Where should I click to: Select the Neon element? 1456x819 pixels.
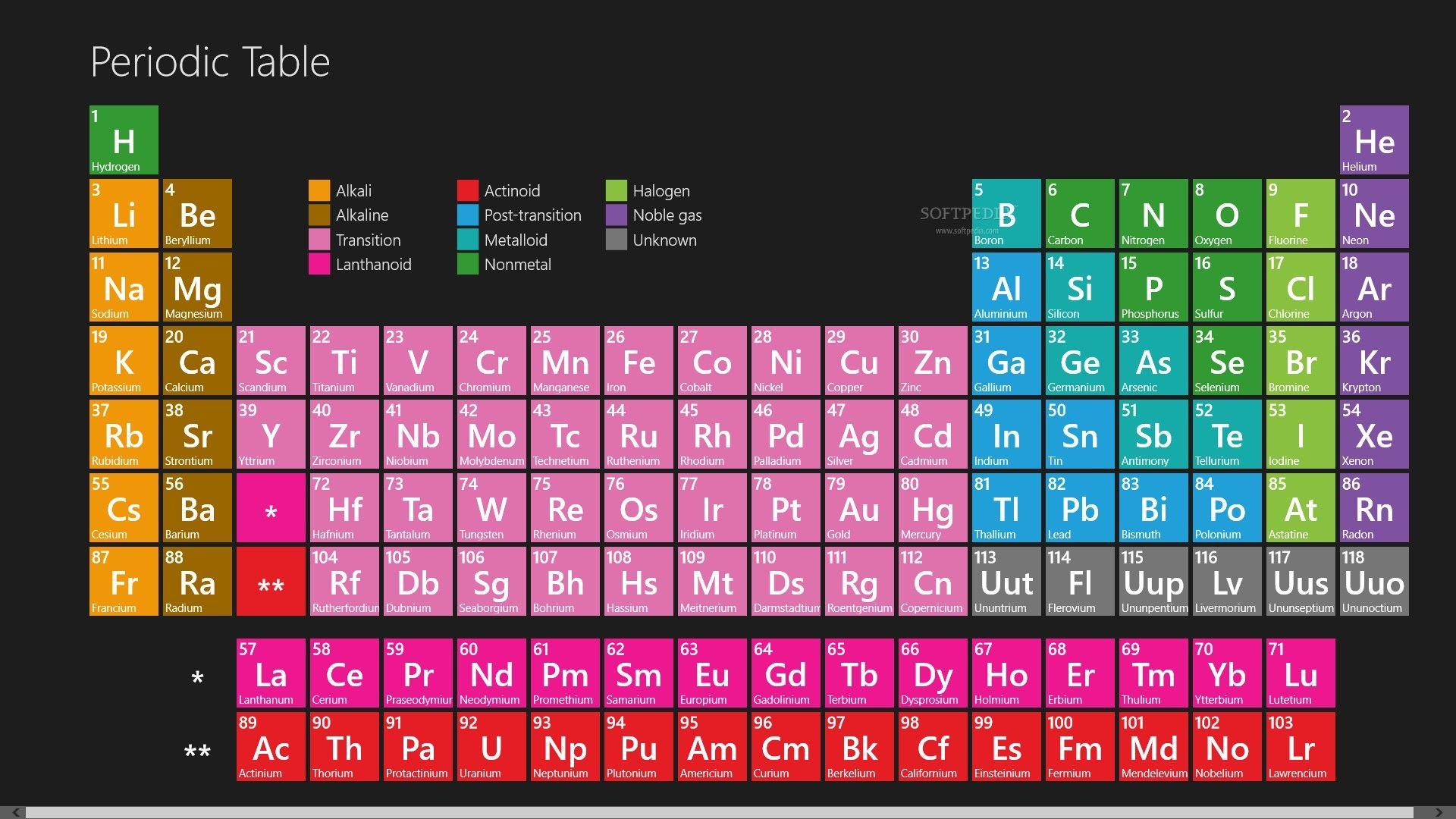(1374, 213)
